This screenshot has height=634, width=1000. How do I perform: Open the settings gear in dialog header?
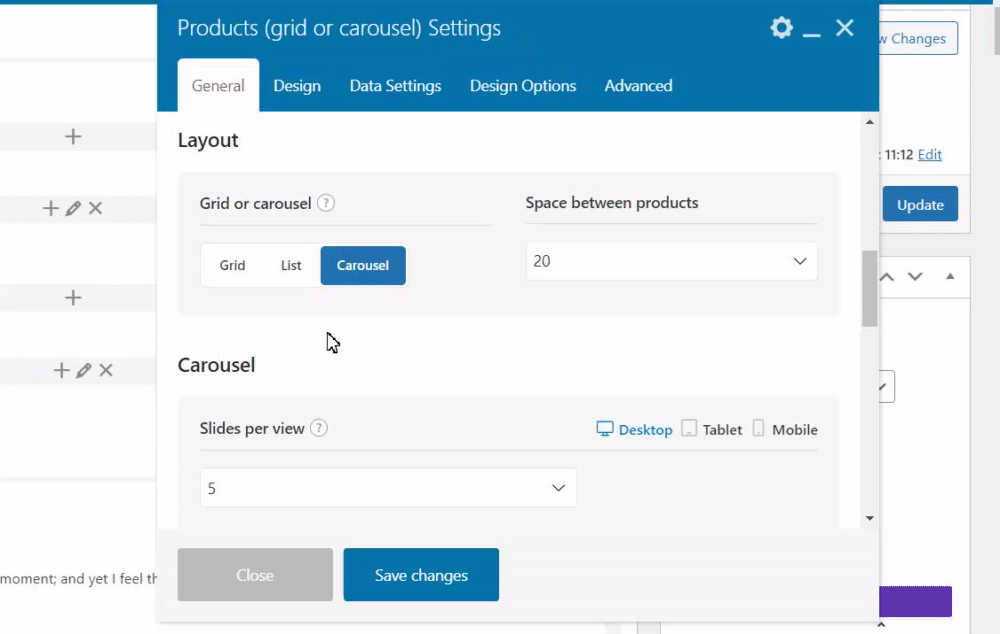coord(781,28)
